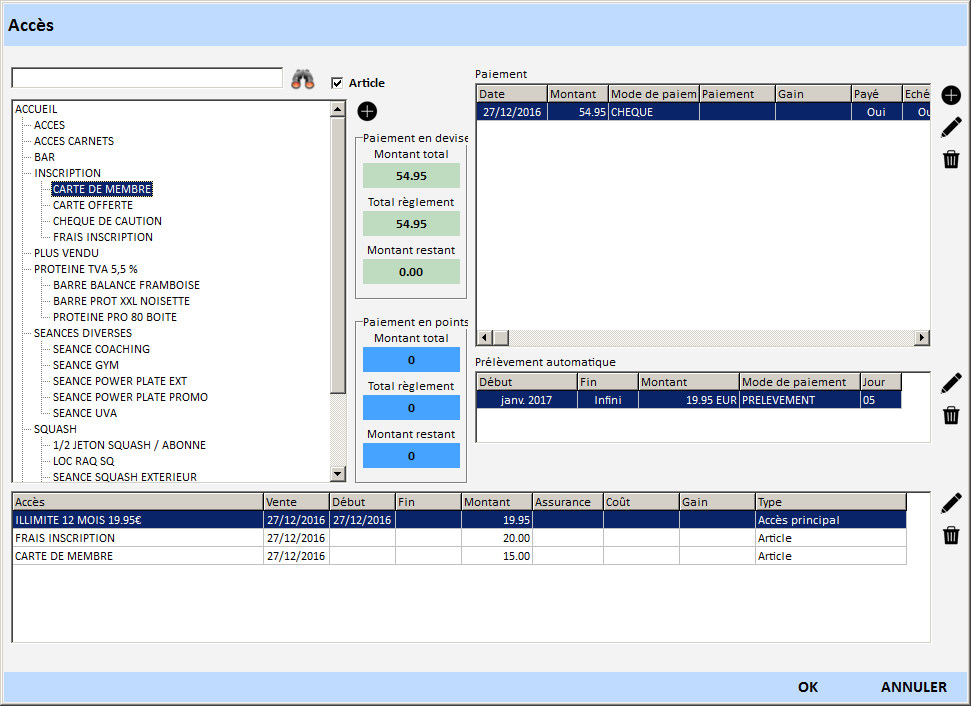Select SEANCE SQUASH EXTERIEUR in the tree
971x706 pixels.
125,477
